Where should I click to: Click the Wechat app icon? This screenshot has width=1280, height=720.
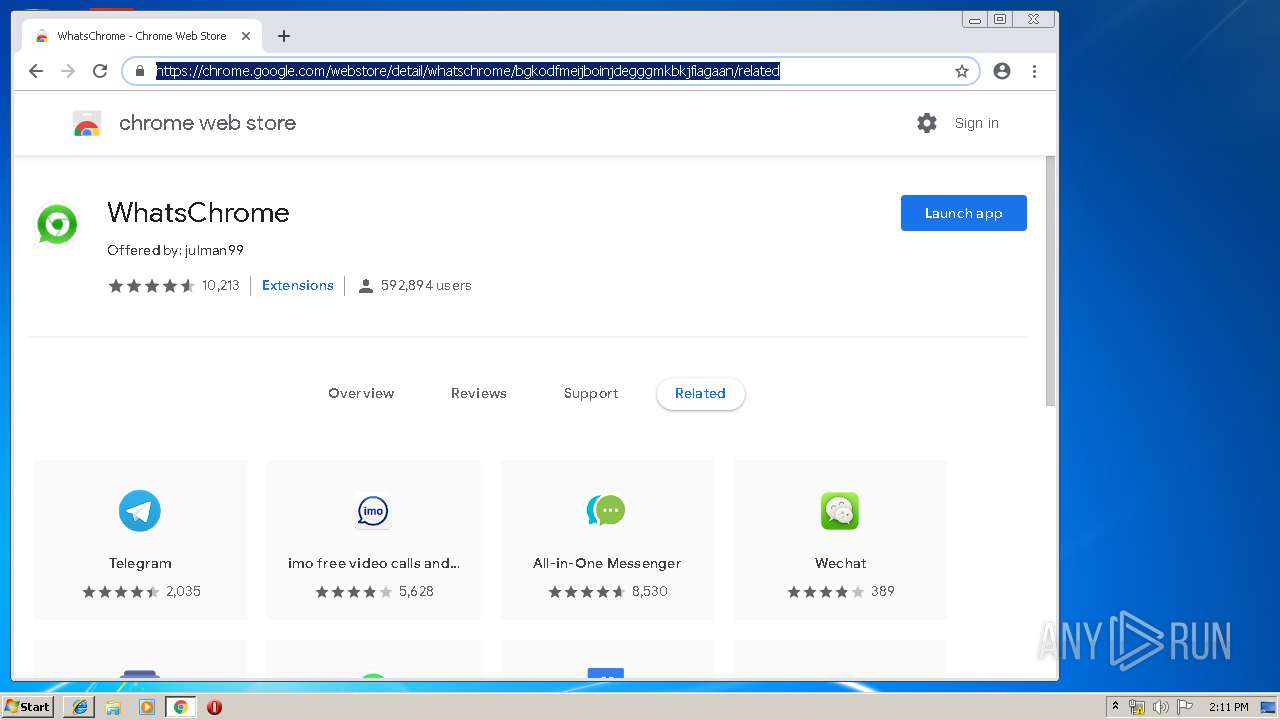(840, 511)
